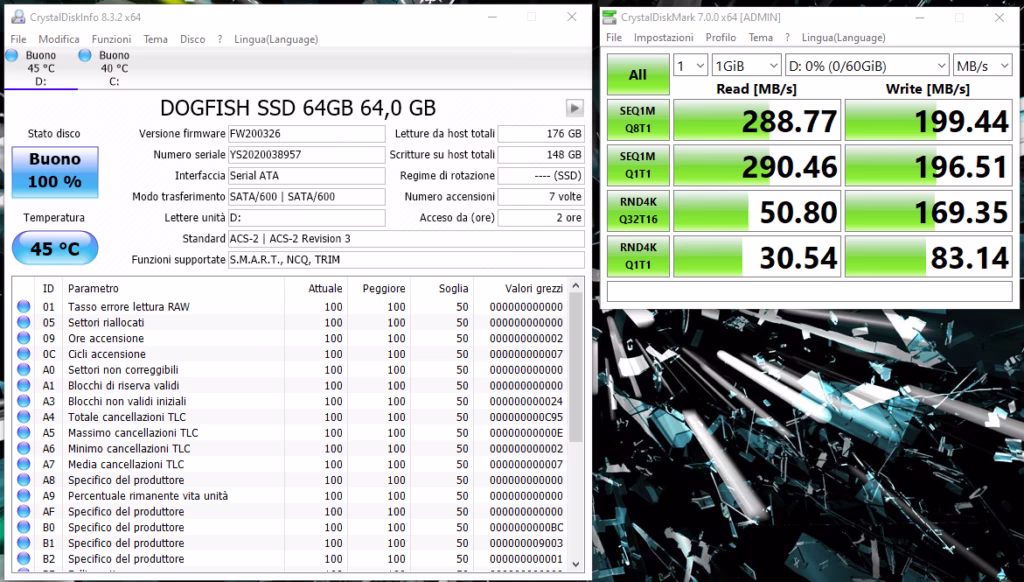
Task: Click the DOGFISH SSD 64GB drive title
Action: [x=298, y=108]
